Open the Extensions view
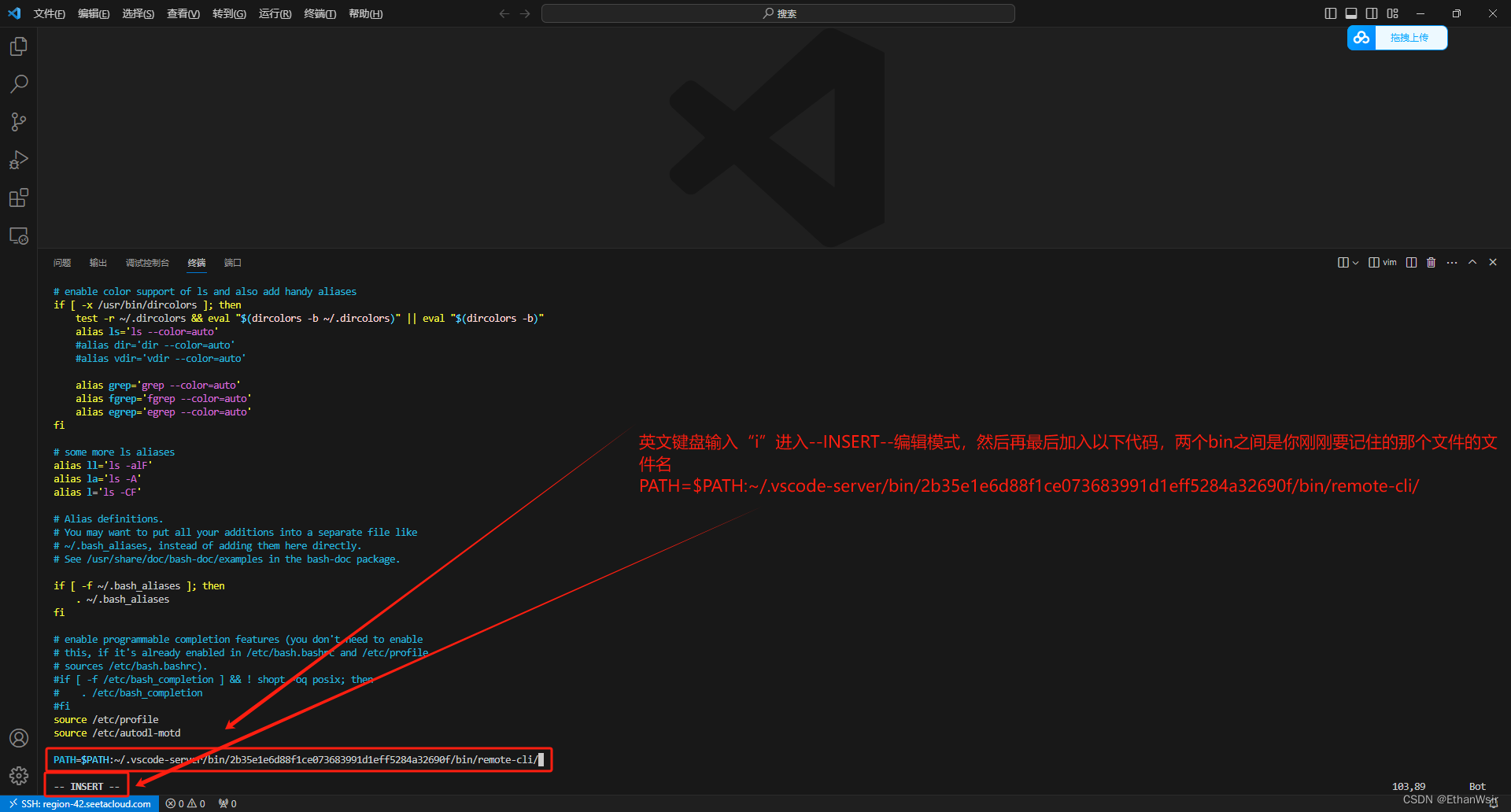The height and width of the screenshot is (812, 1511). pyautogui.click(x=19, y=197)
